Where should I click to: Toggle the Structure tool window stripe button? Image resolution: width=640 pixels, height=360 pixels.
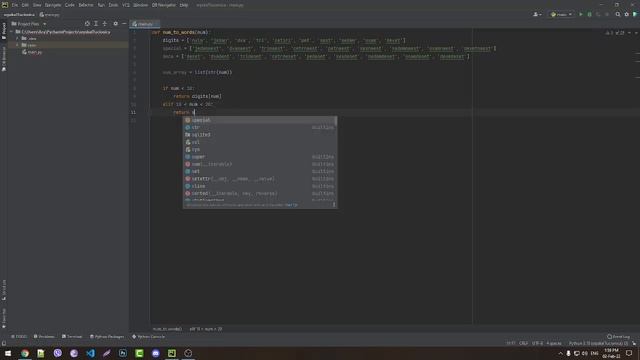pyautogui.click(x=4, y=290)
